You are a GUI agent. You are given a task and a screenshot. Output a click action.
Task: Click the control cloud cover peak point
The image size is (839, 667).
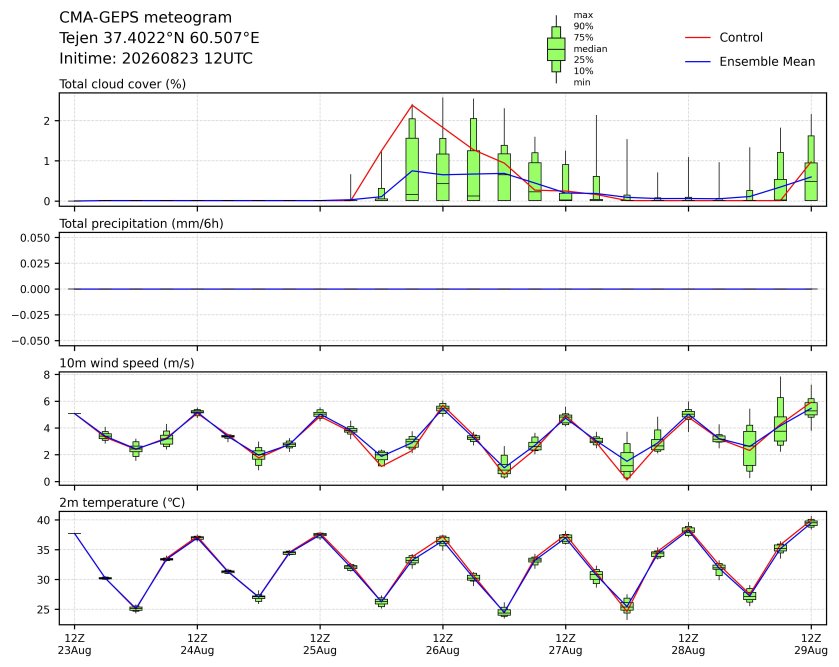(x=412, y=105)
